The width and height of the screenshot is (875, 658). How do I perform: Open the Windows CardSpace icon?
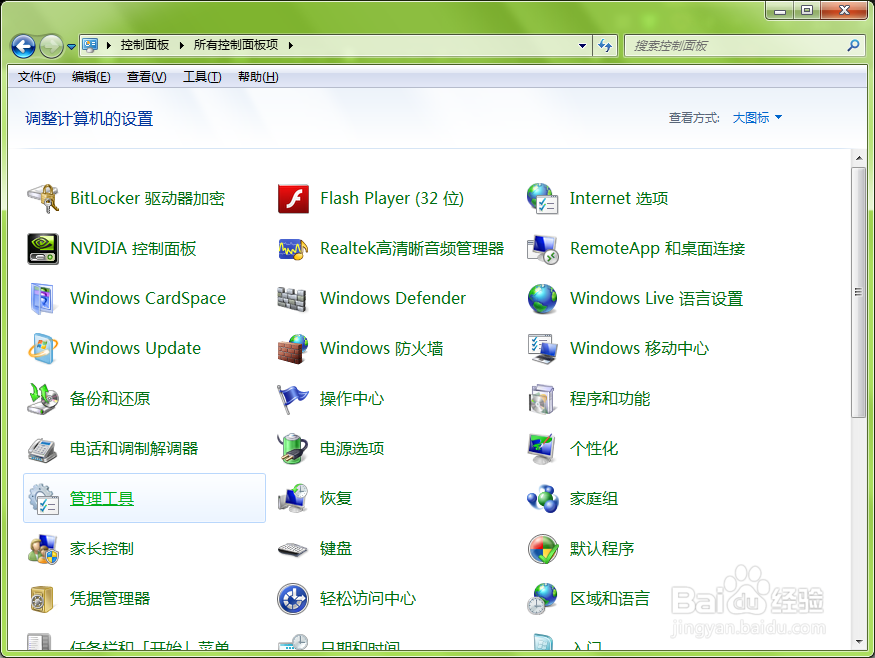tap(43, 299)
